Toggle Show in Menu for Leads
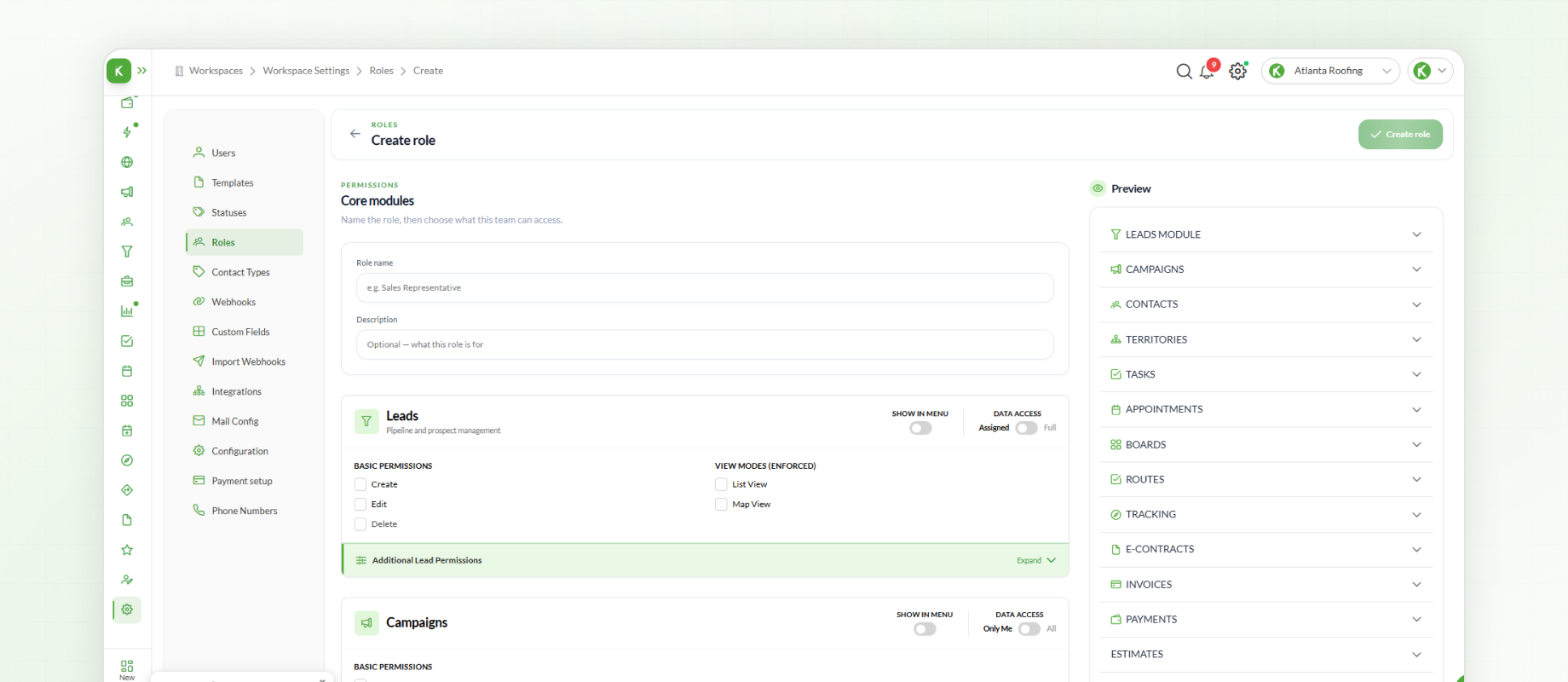Viewport: 1568px width, 682px height. [920, 428]
